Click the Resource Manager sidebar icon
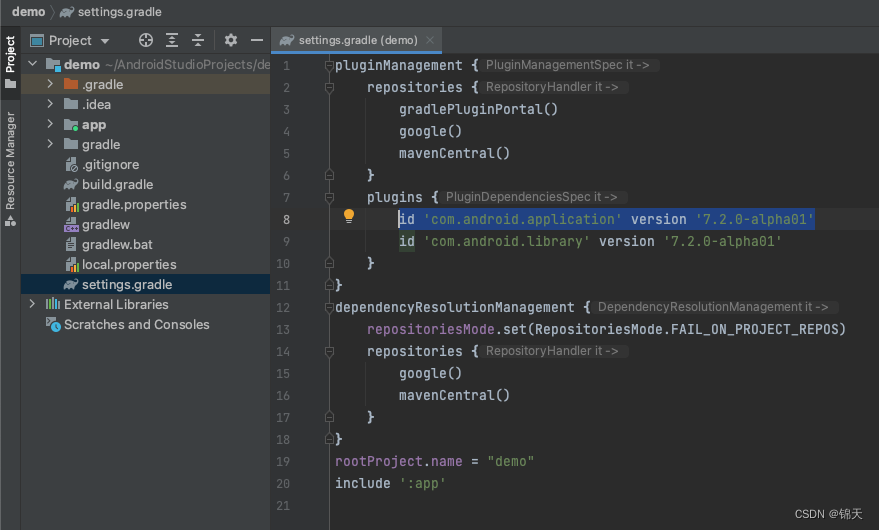The width and height of the screenshot is (879, 530). (x=11, y=222)
